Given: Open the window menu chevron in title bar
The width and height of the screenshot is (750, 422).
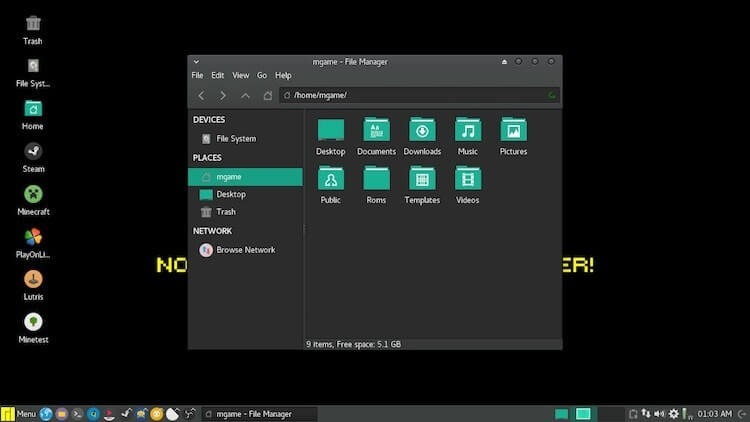Looking at the screenshot, I should coord(196,62).
